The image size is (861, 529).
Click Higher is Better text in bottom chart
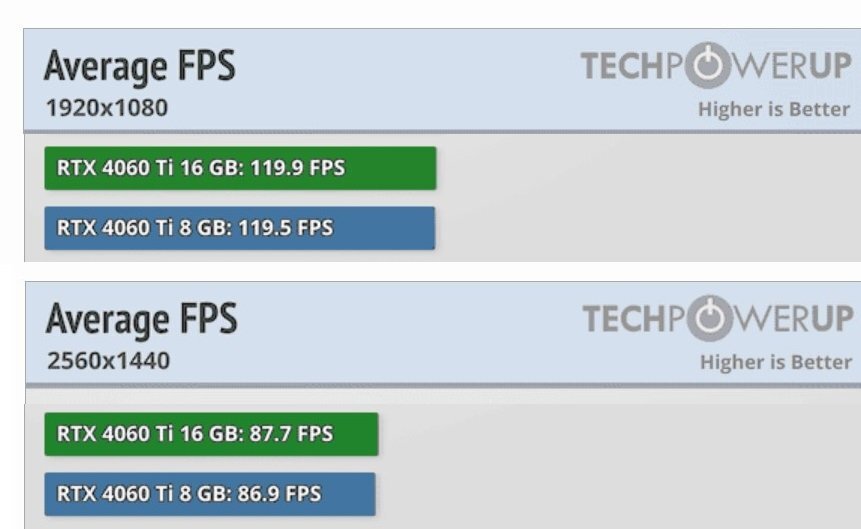(776, 362)
